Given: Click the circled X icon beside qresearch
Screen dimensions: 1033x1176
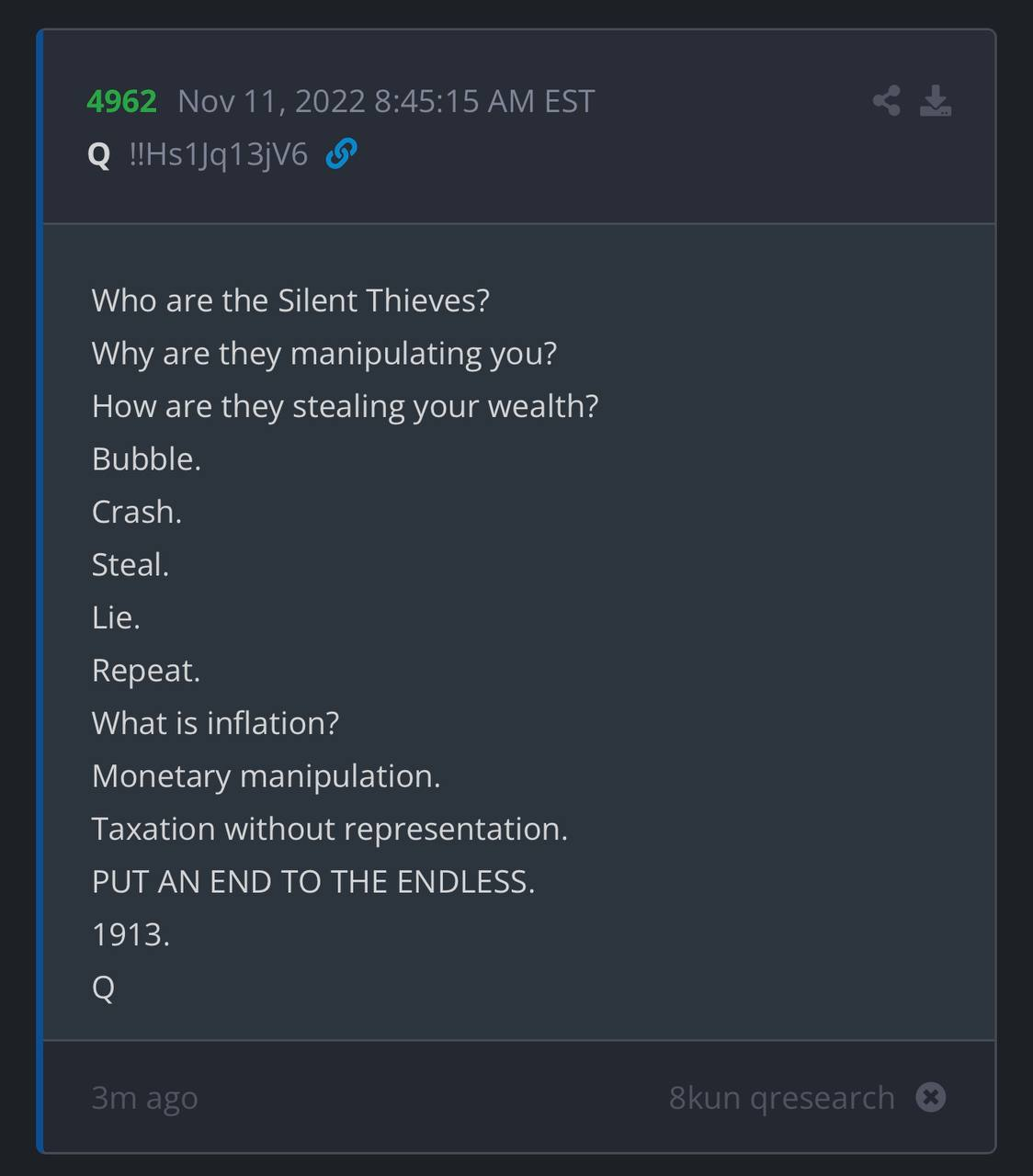Looking at the screenshot, I should (x=930, y=1097).
